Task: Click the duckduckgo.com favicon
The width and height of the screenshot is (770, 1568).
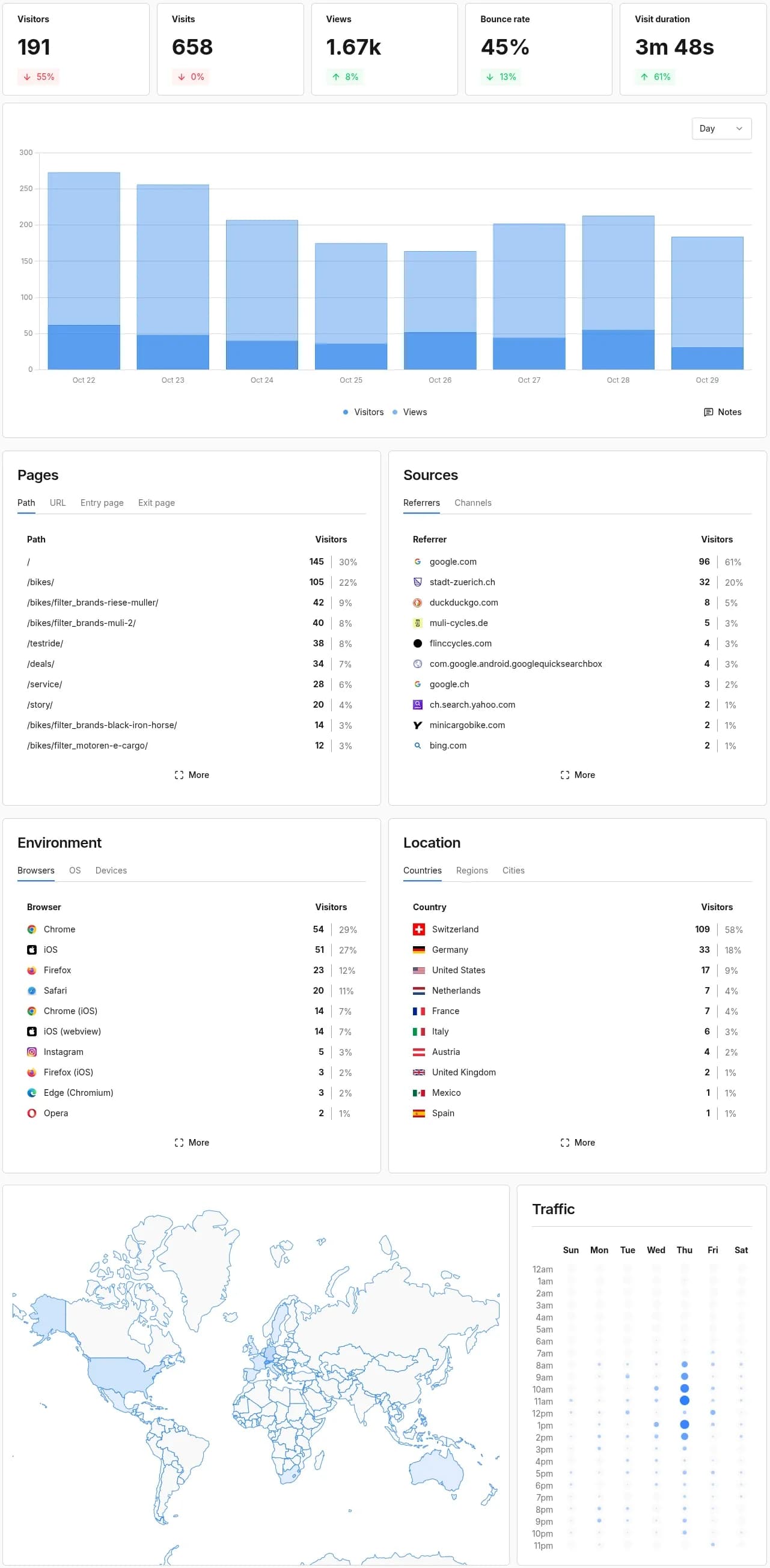Action: (417, 603)
